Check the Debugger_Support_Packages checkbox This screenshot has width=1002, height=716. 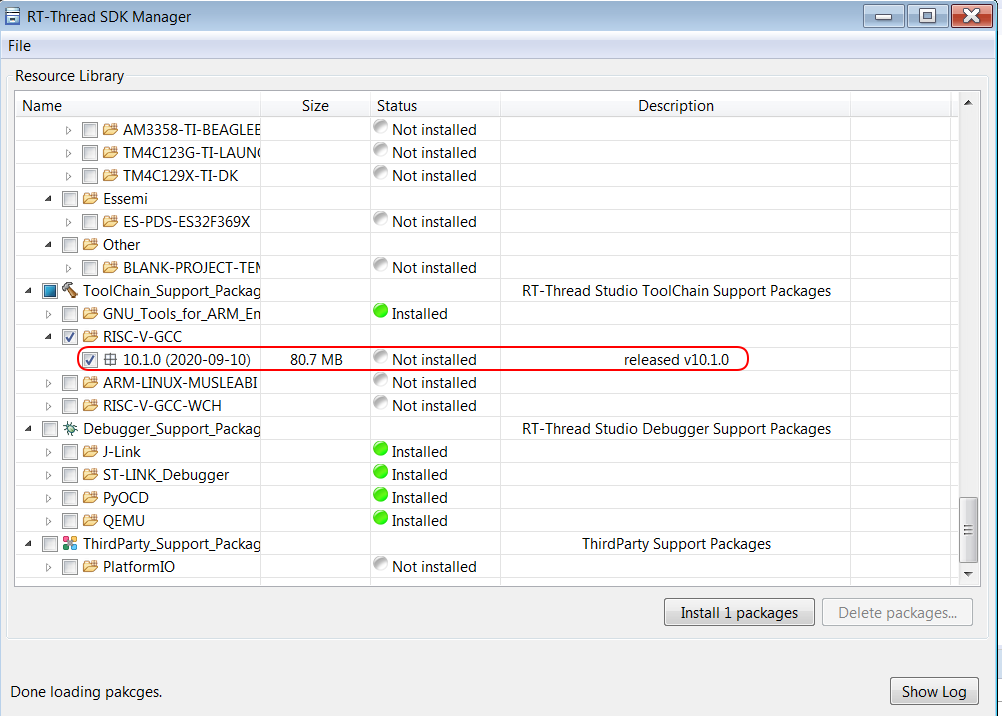pyautogui.click(x=50, y=429)
